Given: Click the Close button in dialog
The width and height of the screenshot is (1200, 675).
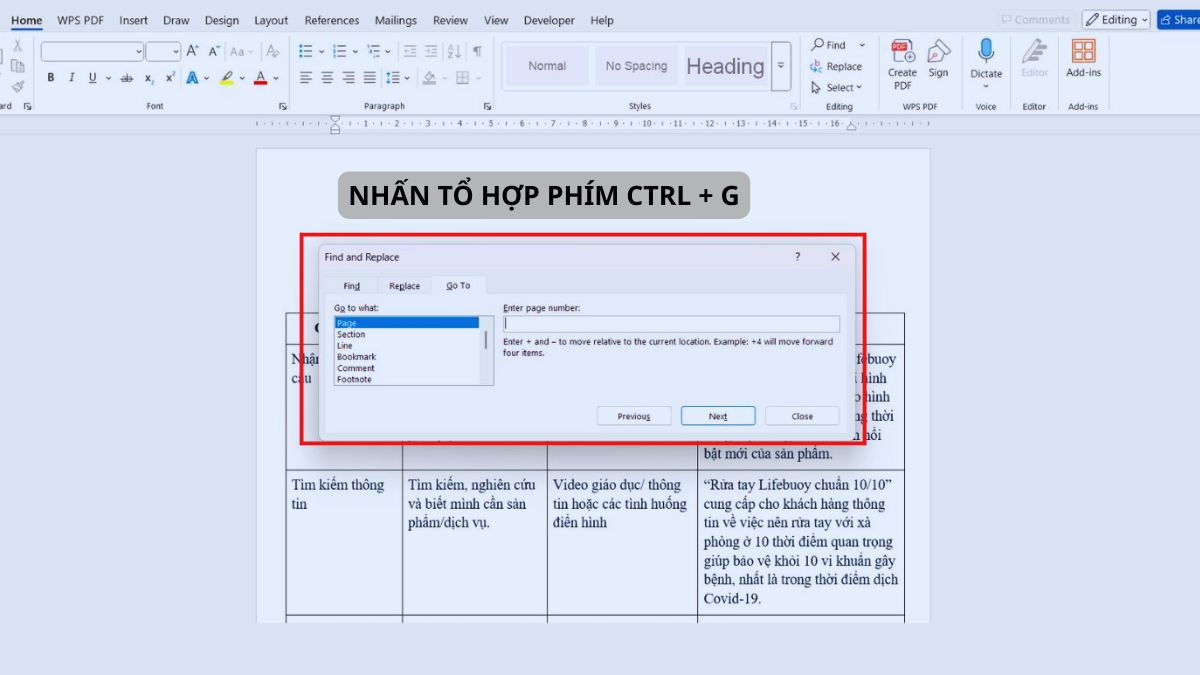Looking at the screenshot, I should point(802,416).
